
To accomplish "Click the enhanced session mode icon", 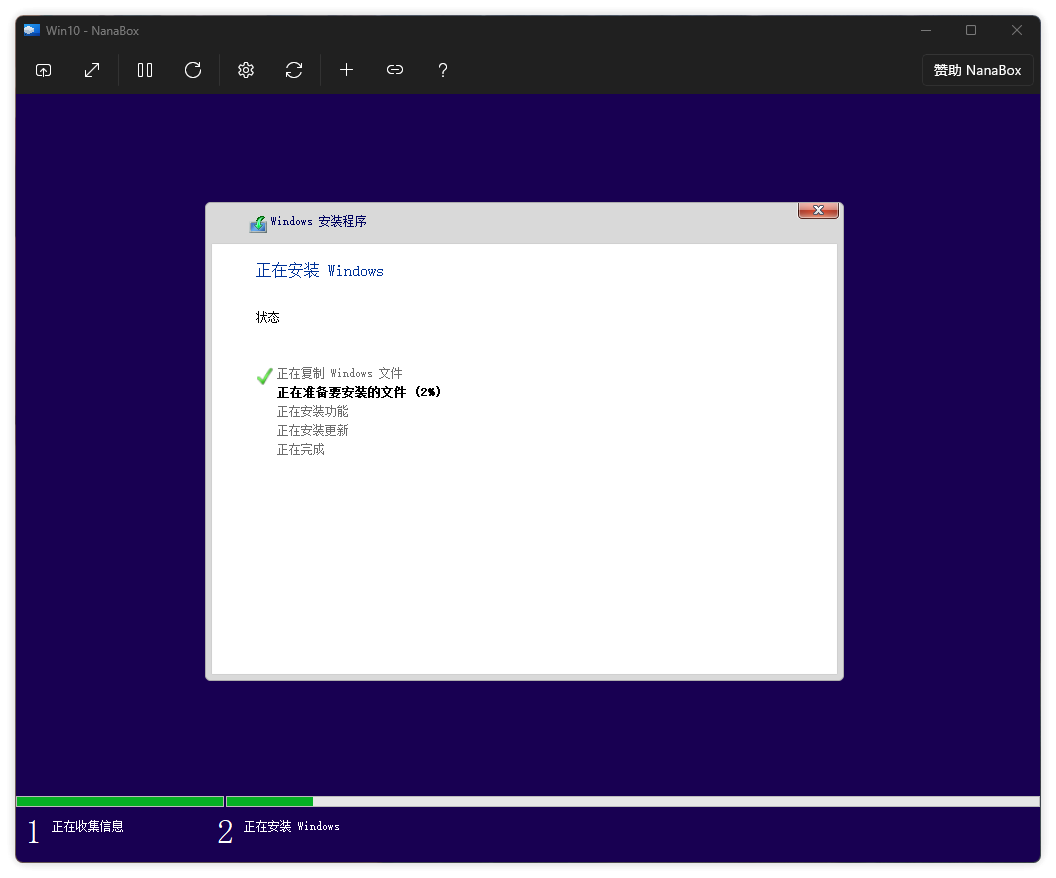I will (43, 70).
